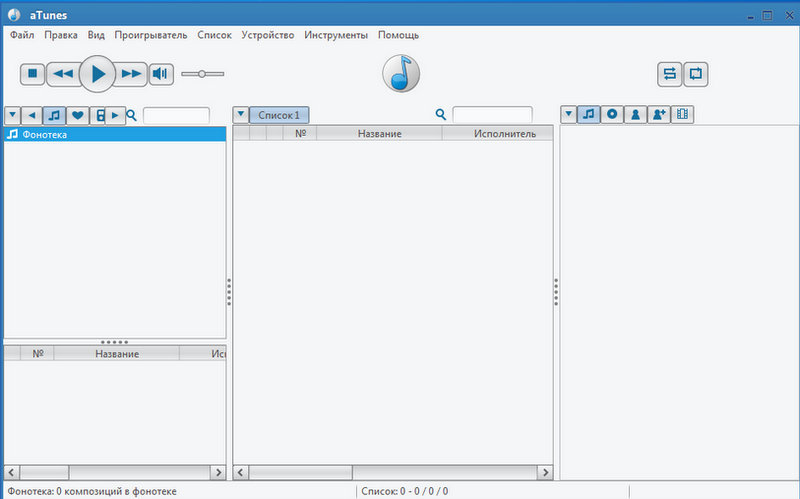Image resolution: width=800 pixels, height=499 pixels.
Task: Sort playlist by the № column
Action: point(300,134)
